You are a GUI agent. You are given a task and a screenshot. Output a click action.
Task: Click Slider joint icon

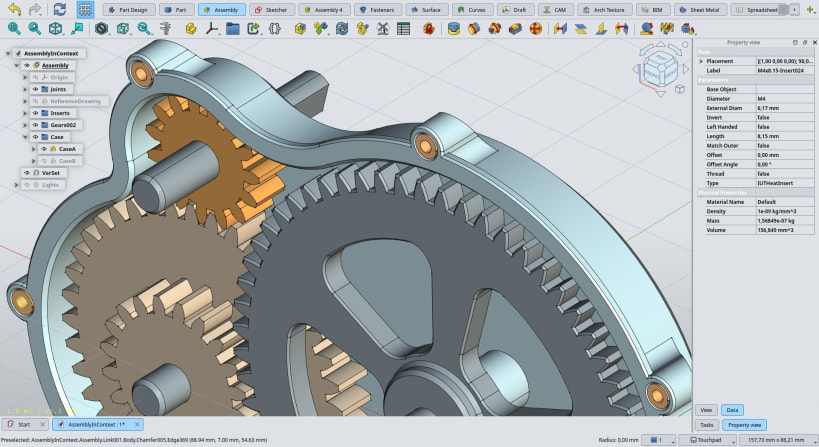tap(515, 29)
